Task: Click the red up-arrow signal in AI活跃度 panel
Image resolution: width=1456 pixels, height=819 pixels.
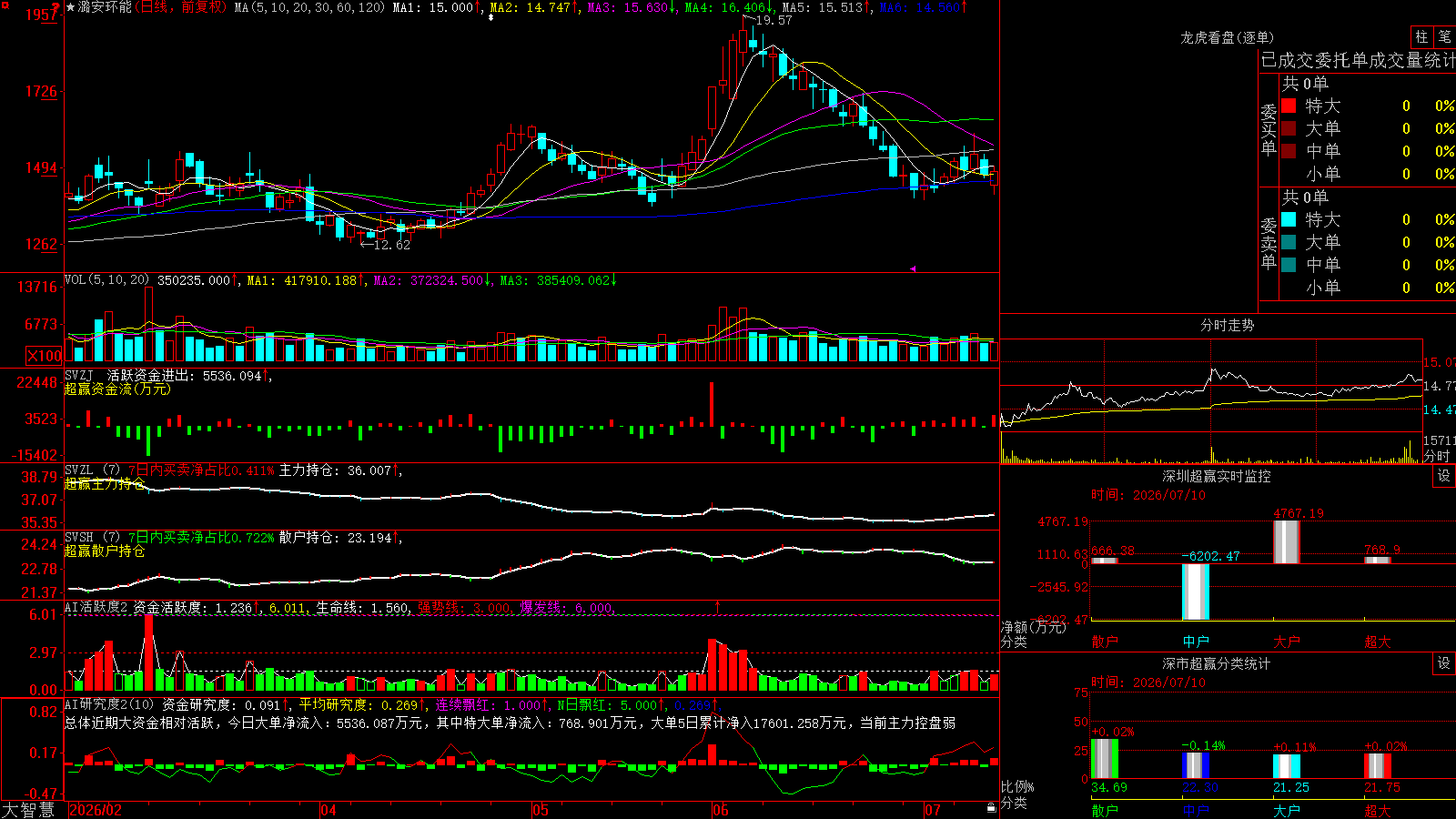Action: (x=718, y=606)
